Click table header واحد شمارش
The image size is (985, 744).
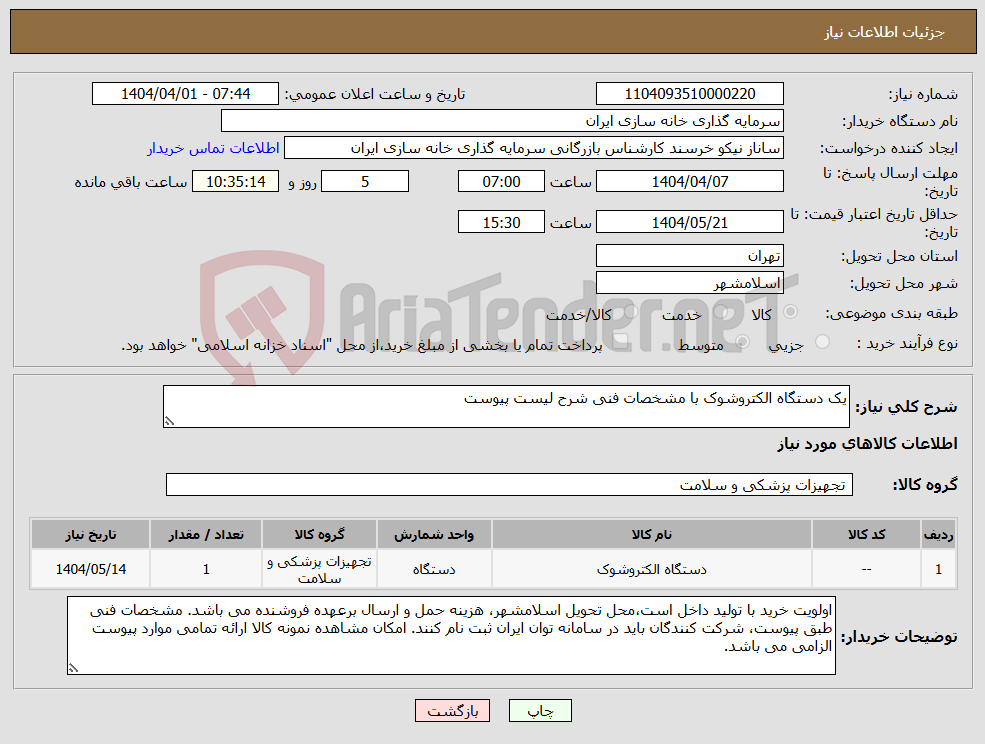(434, 535)
